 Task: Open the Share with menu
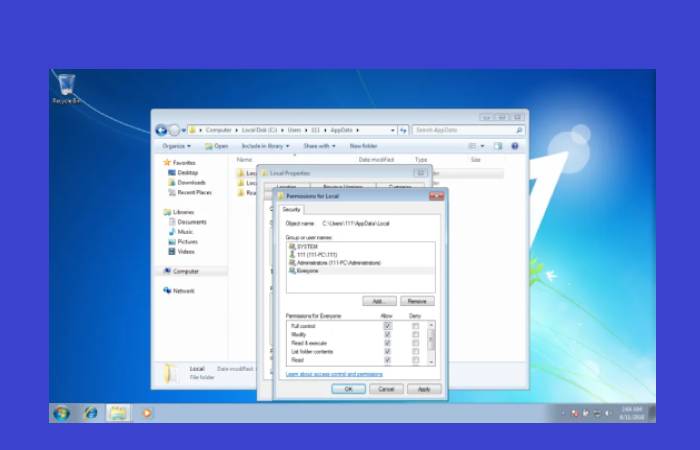click(319, 146)
